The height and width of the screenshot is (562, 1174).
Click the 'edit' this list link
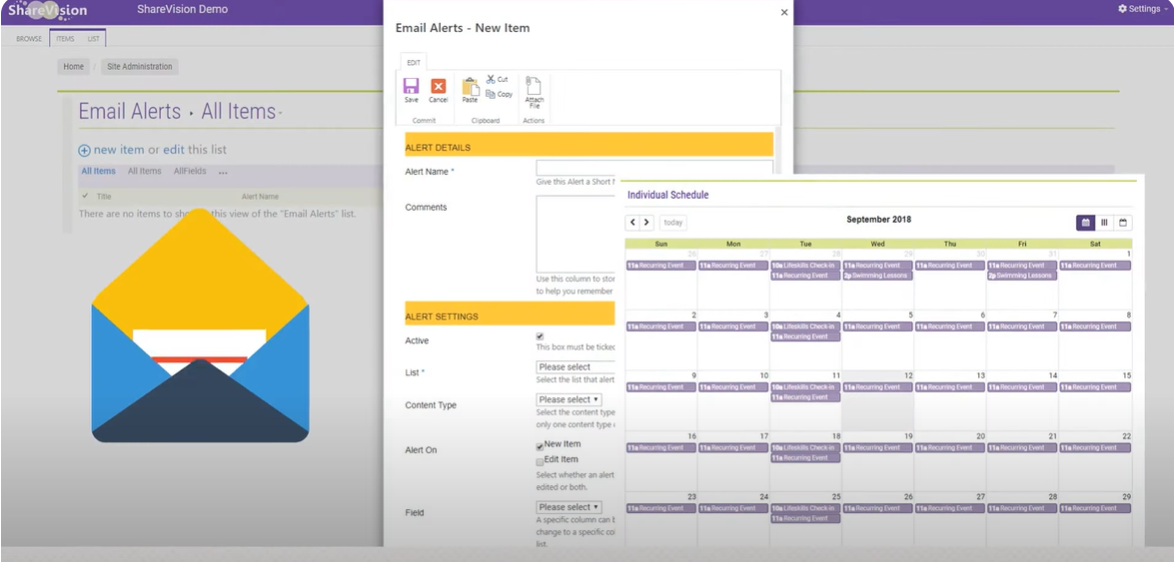tap(174, 150)
